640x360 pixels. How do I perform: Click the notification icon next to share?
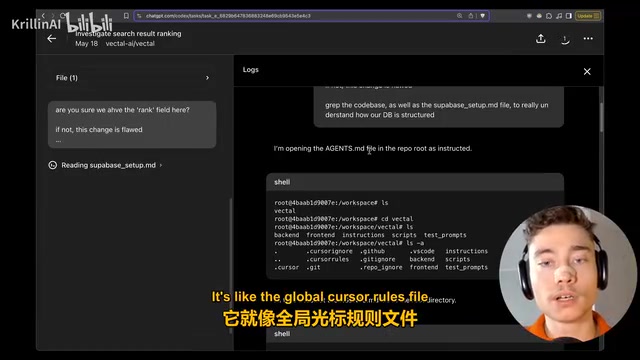tap(565, 40)
